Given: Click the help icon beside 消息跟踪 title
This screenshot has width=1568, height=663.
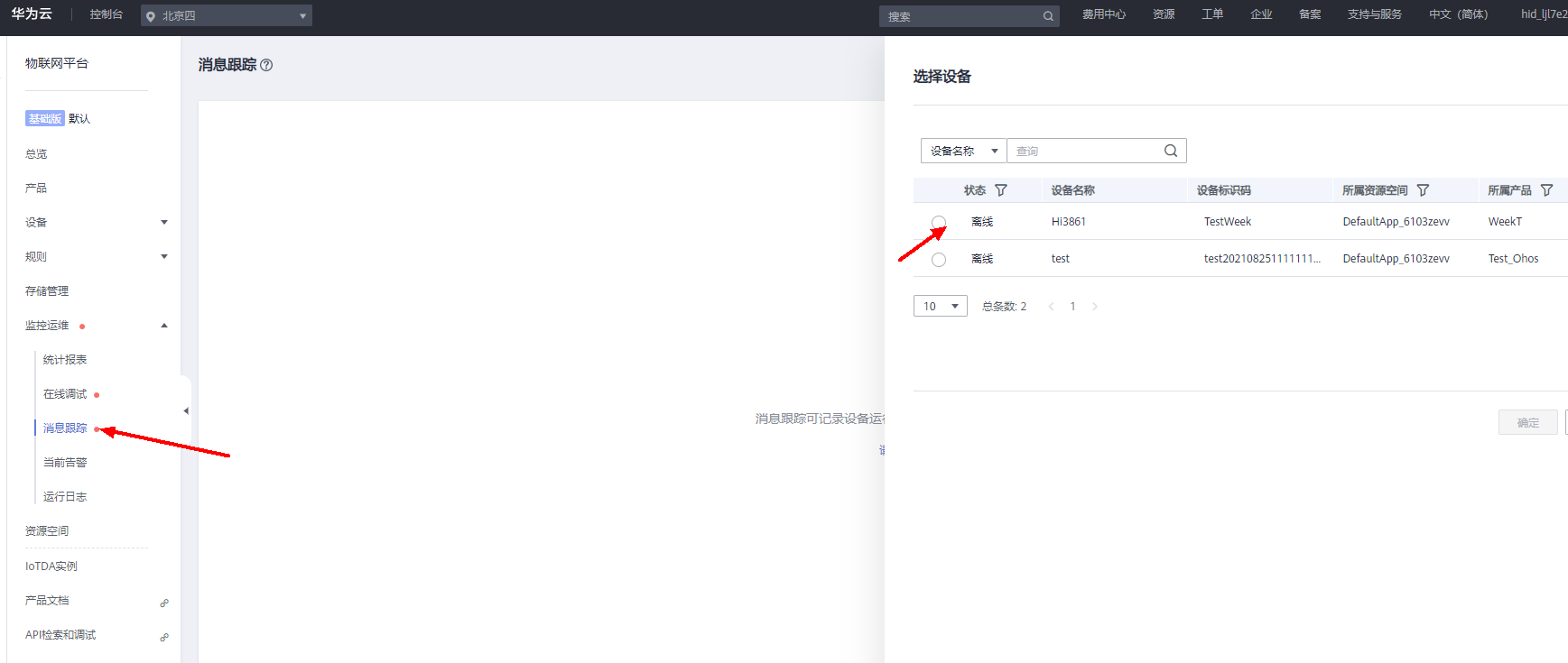Looking at the screenshot, I should (x=266, y=65).
